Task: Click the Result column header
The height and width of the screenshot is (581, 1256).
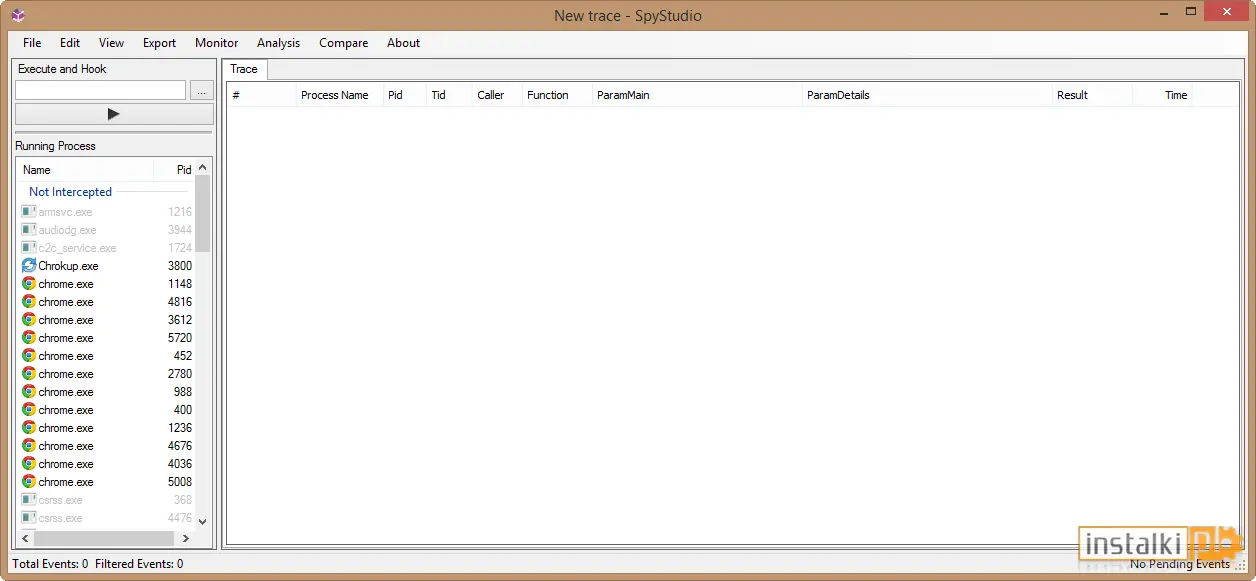Action: [x=1092, y=95]
